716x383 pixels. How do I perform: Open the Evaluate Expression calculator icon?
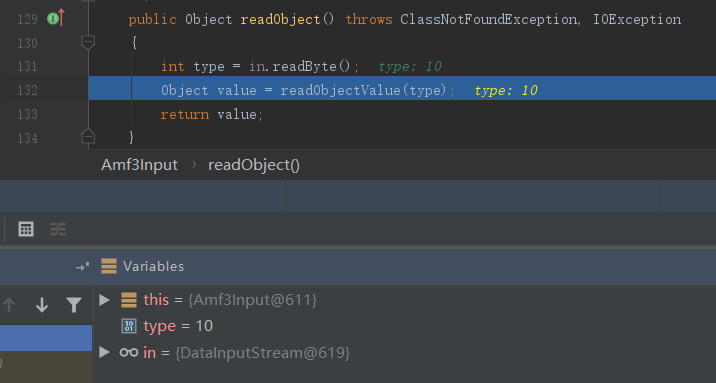(x=26, y=229)
